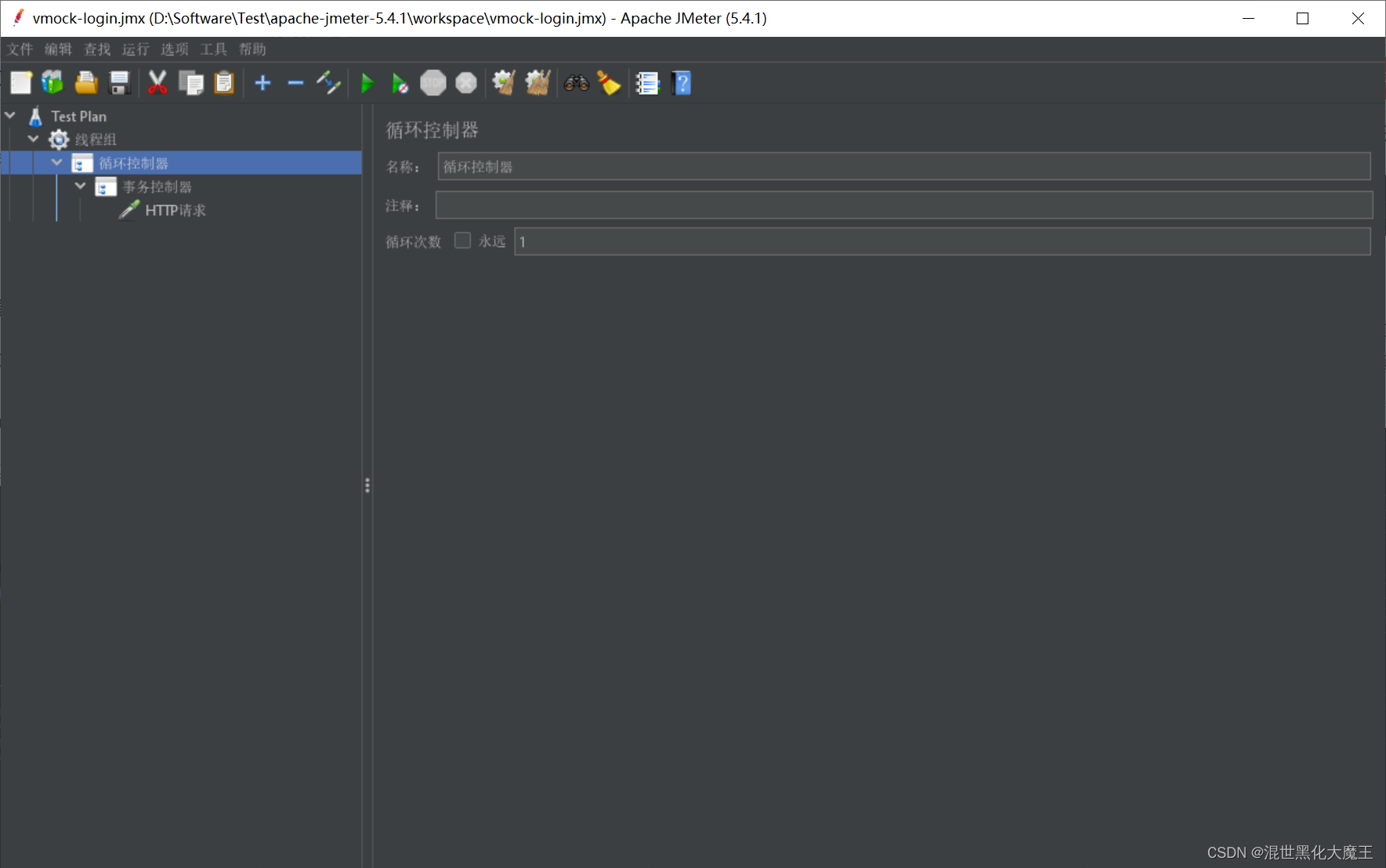This screenshot has width=1386, height=868.
Task: Open the 编辑 menu
Action: click(x=58, y=49)
